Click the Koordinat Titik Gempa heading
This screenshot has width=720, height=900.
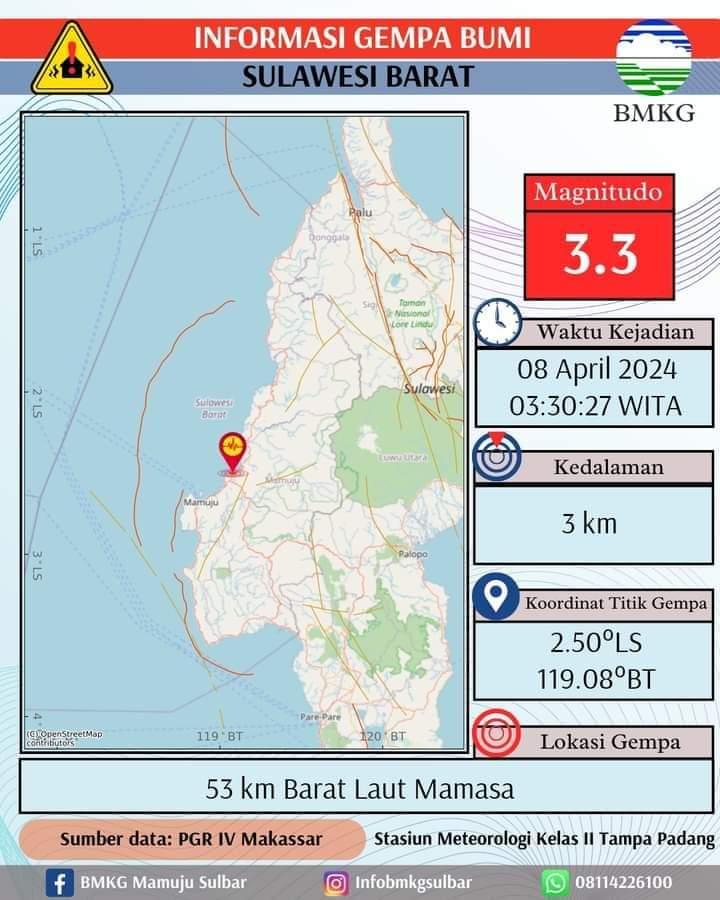coord(616,603)
